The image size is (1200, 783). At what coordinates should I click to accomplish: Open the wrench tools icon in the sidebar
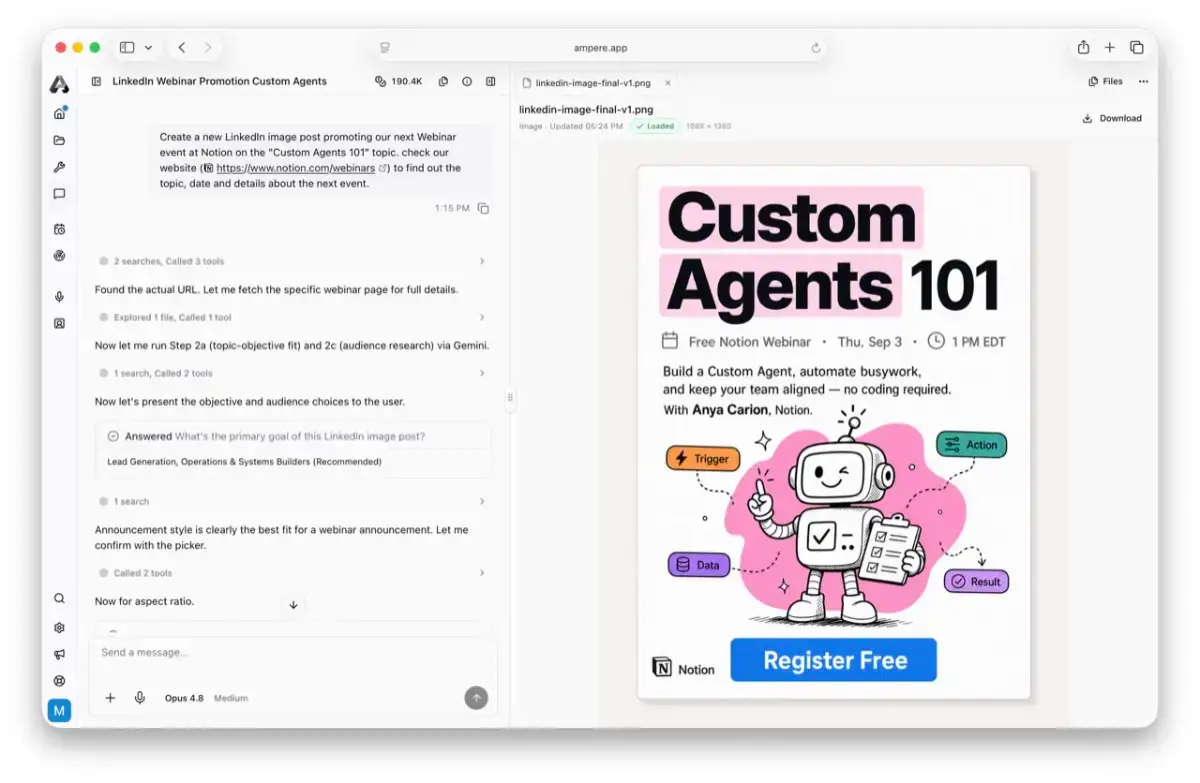pyautogui.click(x=60, y=167)
